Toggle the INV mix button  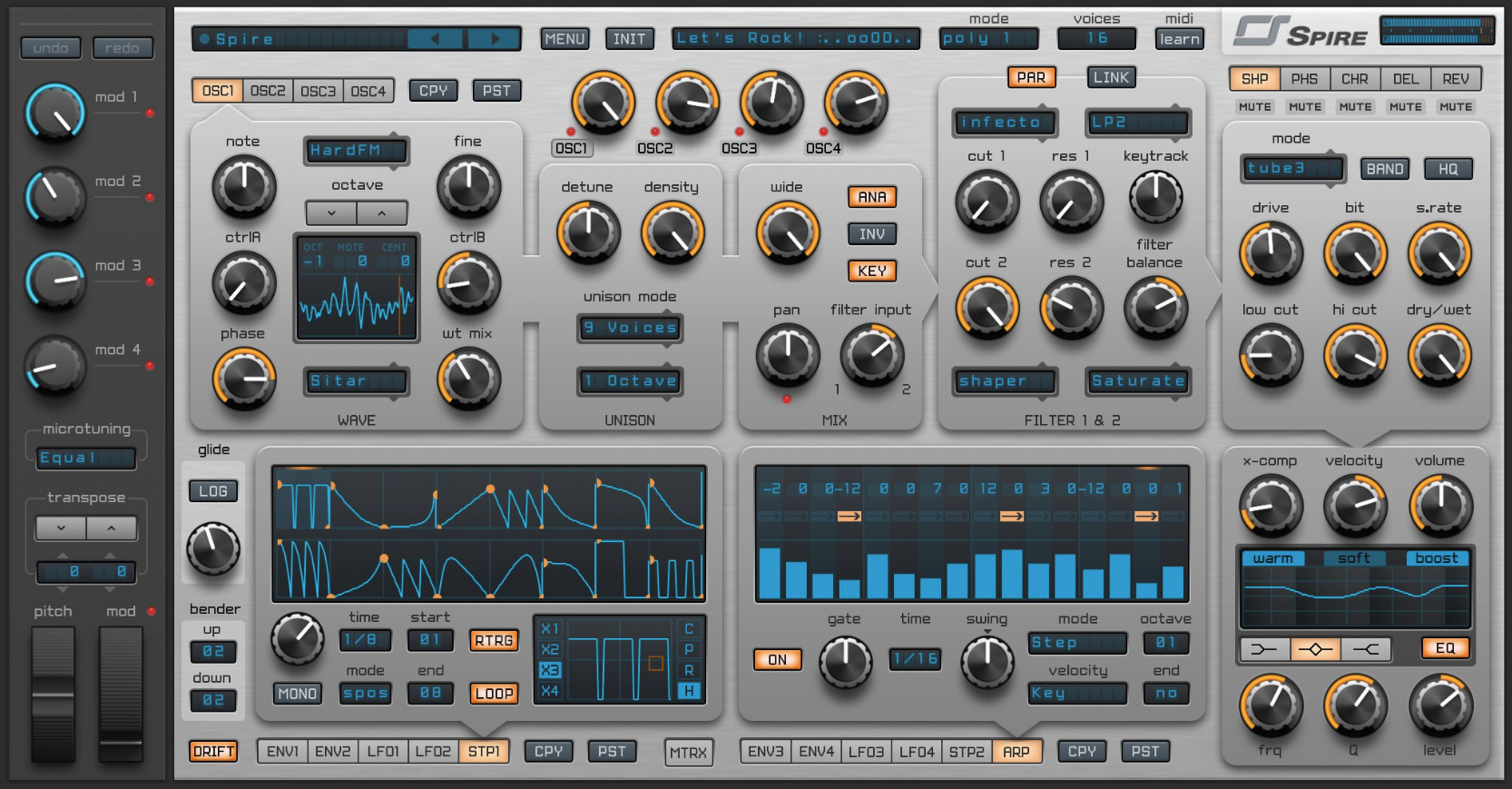pos(872,234)
